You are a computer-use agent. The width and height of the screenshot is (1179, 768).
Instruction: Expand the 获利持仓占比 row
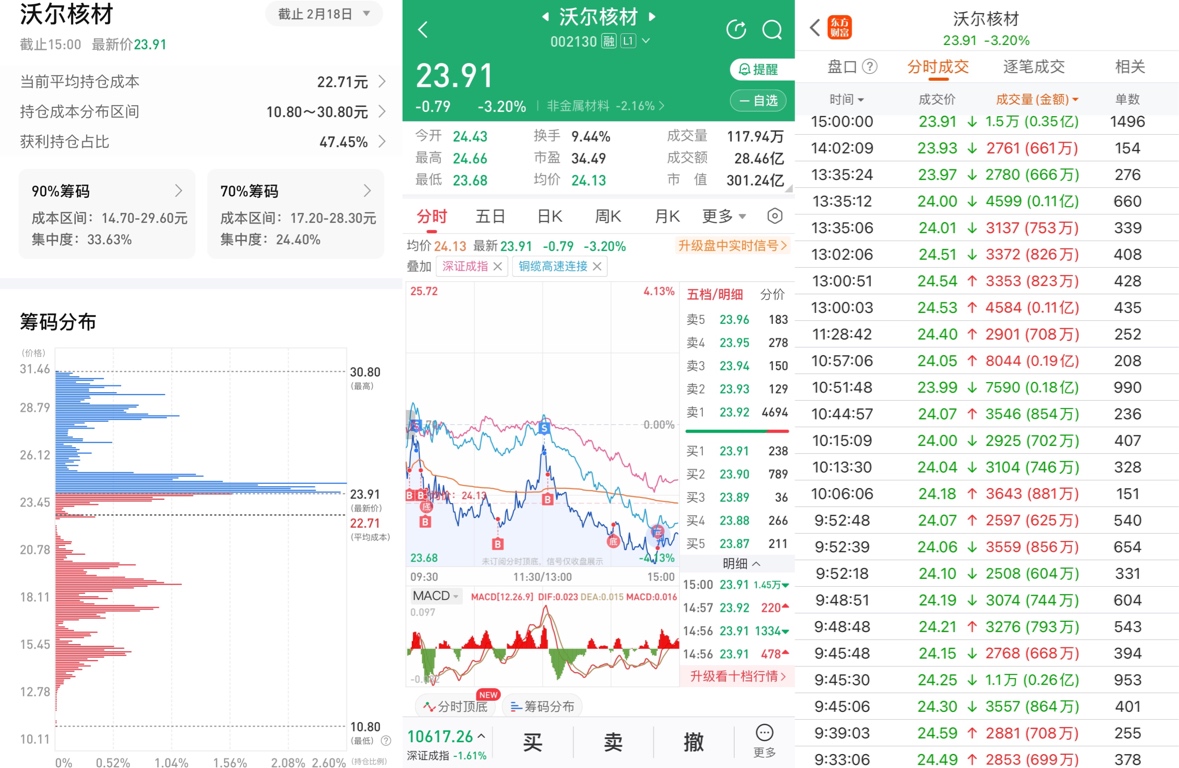(x=201, y=141)
